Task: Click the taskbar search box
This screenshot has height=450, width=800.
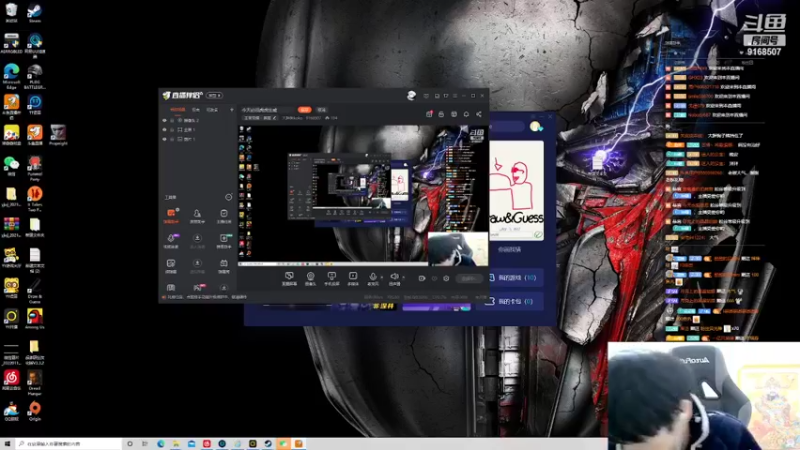Action: 69,444
